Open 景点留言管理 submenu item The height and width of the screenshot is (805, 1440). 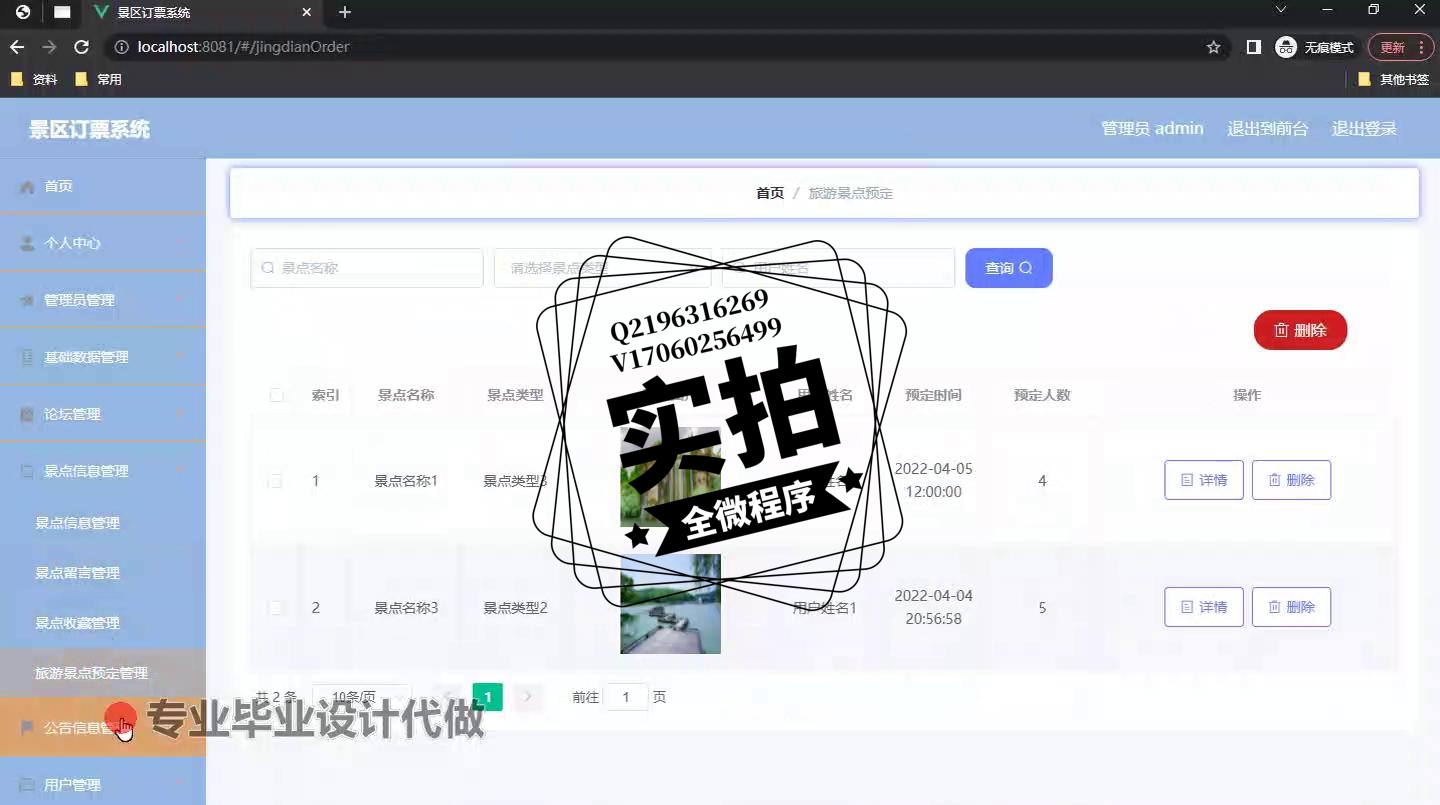coord(103,573)
